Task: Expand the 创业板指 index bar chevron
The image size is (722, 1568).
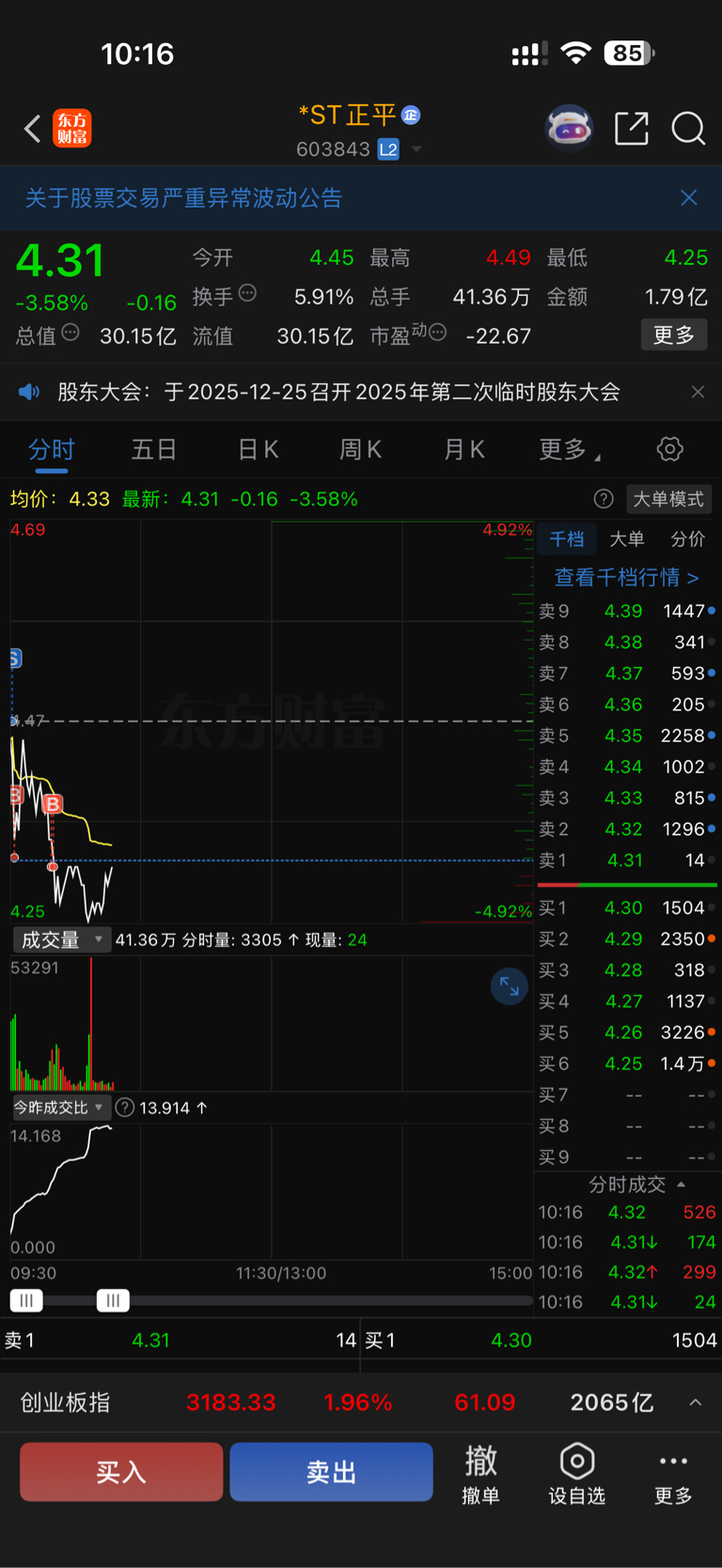Action: (x=696, y=1403)
